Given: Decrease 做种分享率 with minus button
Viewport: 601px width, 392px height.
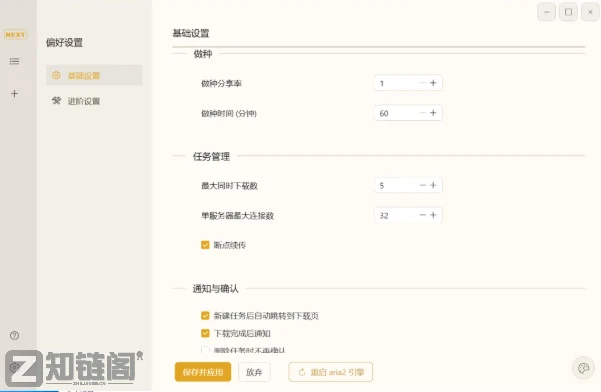Looking at the screenshot, I should pos(423,83).
